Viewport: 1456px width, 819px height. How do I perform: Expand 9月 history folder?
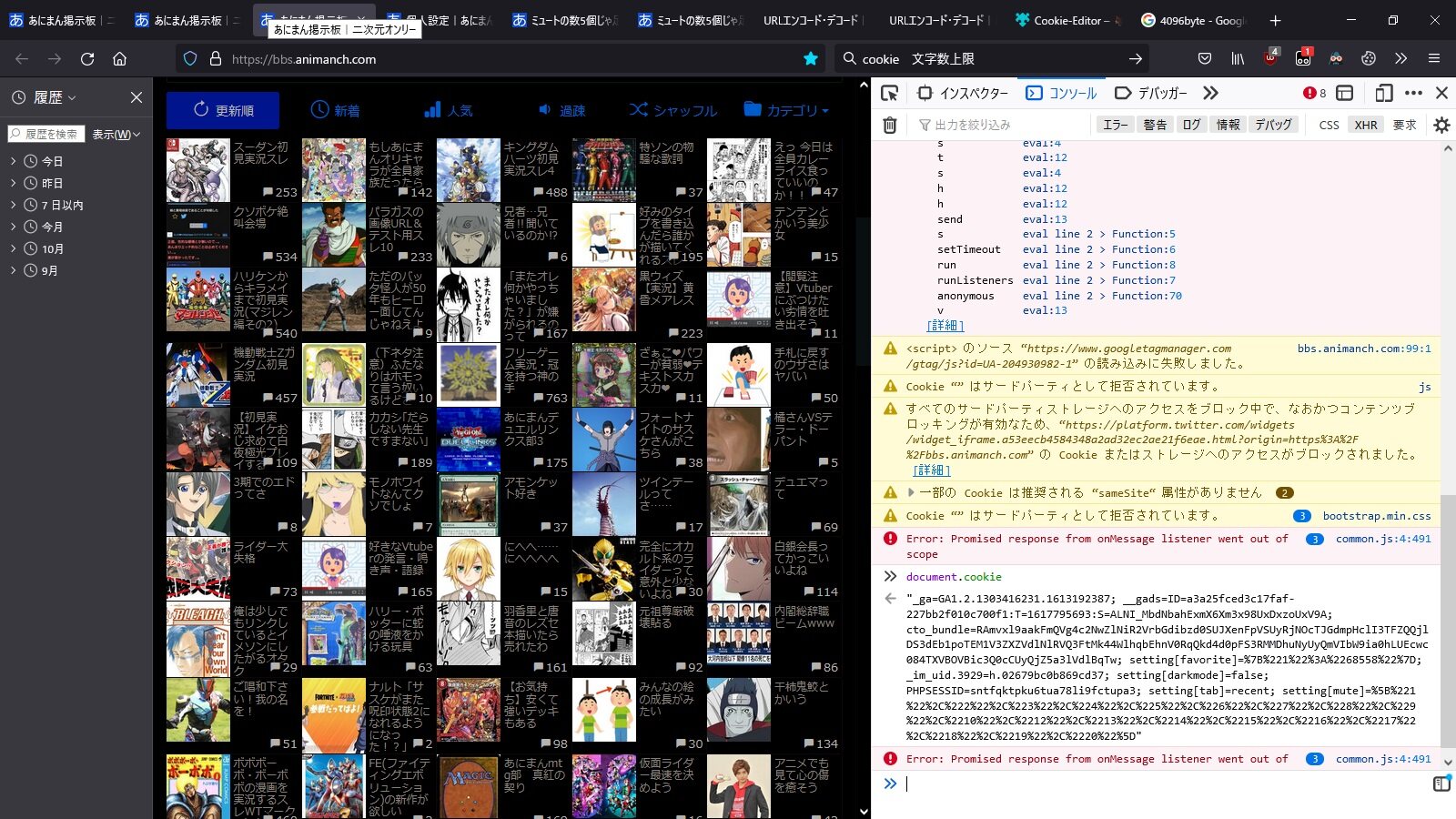pyautogui.click(x=14, y=270)
